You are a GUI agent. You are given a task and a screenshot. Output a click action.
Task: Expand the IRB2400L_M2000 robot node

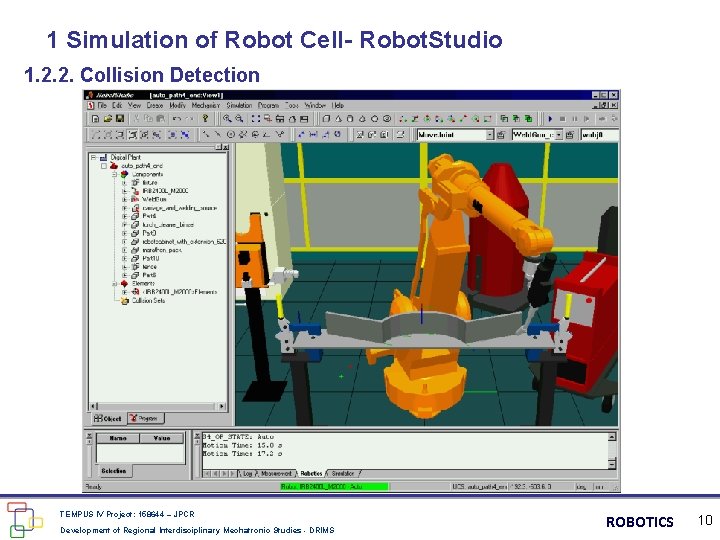124,191
